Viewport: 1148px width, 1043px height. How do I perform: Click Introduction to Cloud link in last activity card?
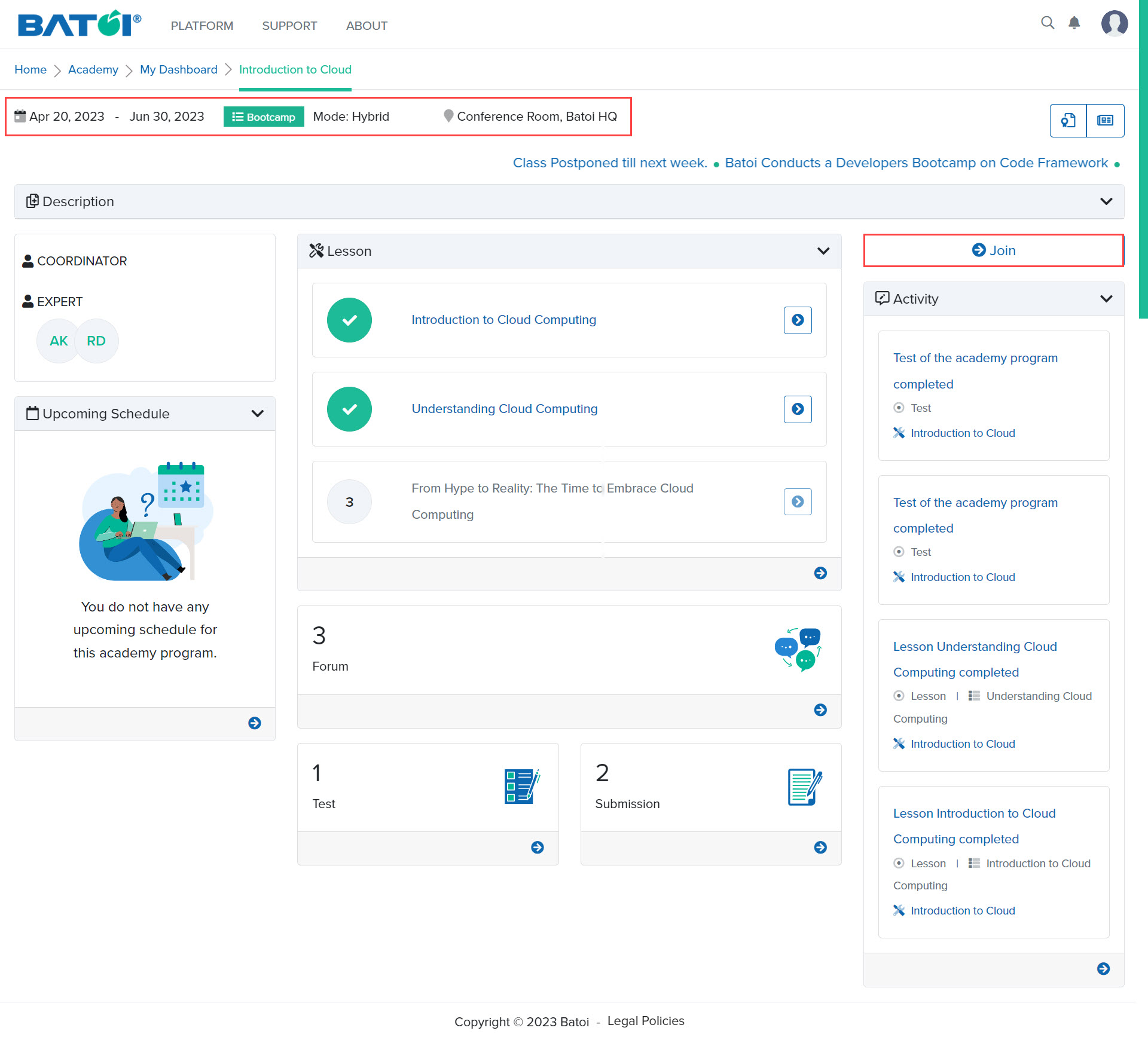963,910
